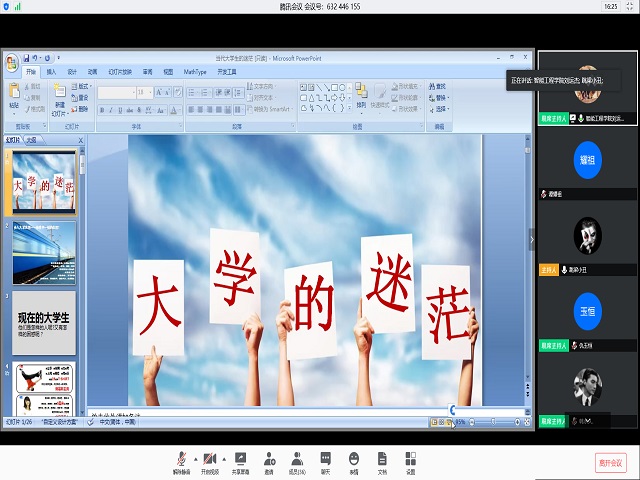The height and width of the screenshot is (480, 640).
Task: Turn on the video camera
Action: coord(209,459)
